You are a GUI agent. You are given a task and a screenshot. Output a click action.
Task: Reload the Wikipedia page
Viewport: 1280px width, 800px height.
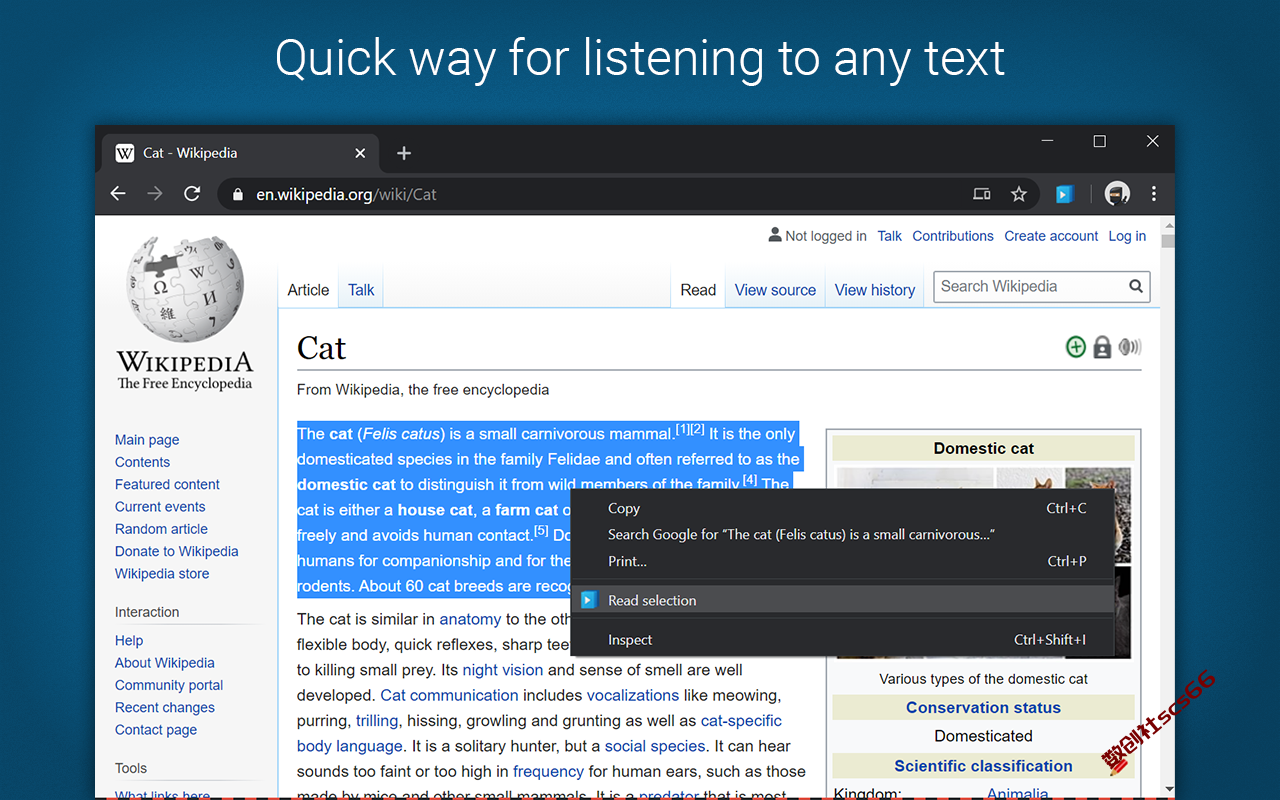tap(192, 194)
